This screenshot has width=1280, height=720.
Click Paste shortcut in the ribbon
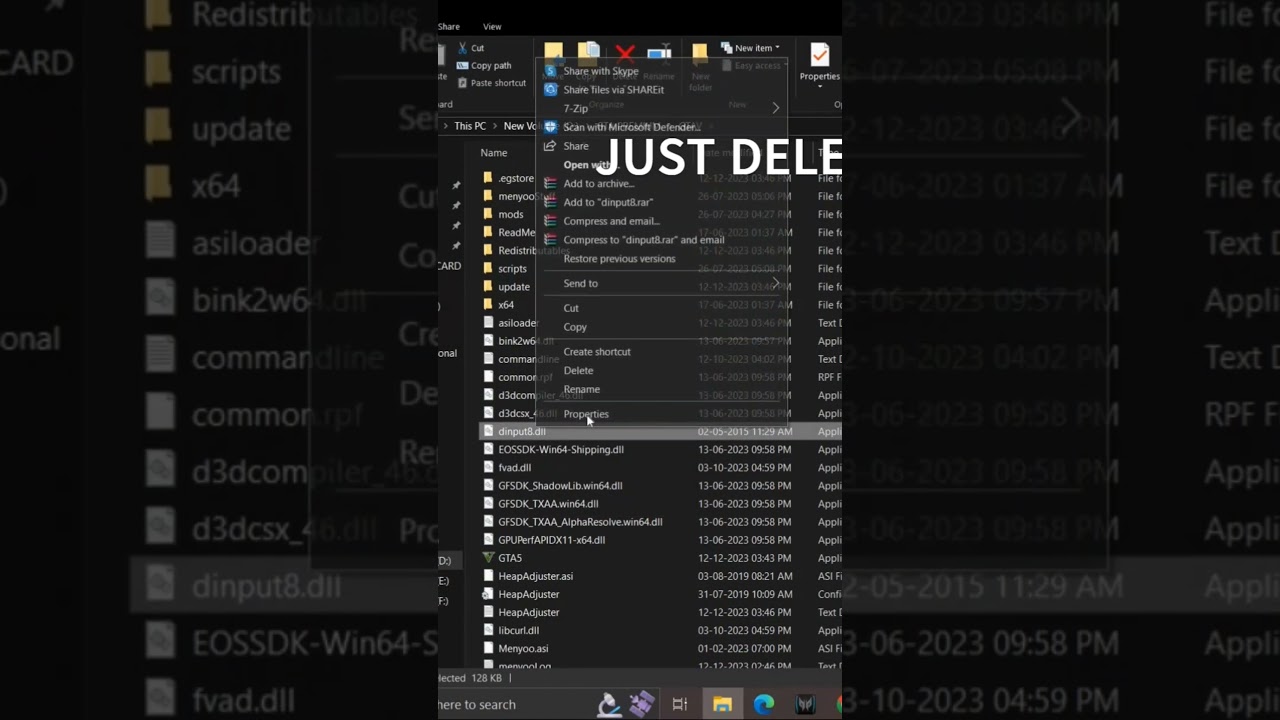(491, 83)
